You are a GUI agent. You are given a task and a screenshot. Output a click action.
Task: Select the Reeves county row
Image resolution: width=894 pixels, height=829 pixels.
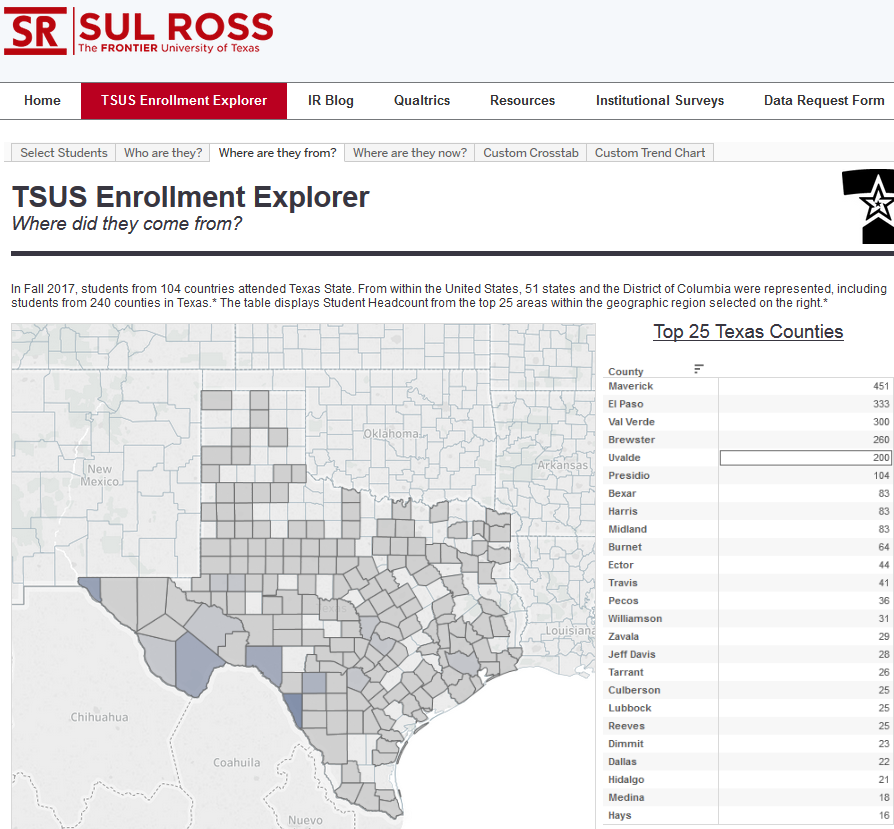coord(748,725)
